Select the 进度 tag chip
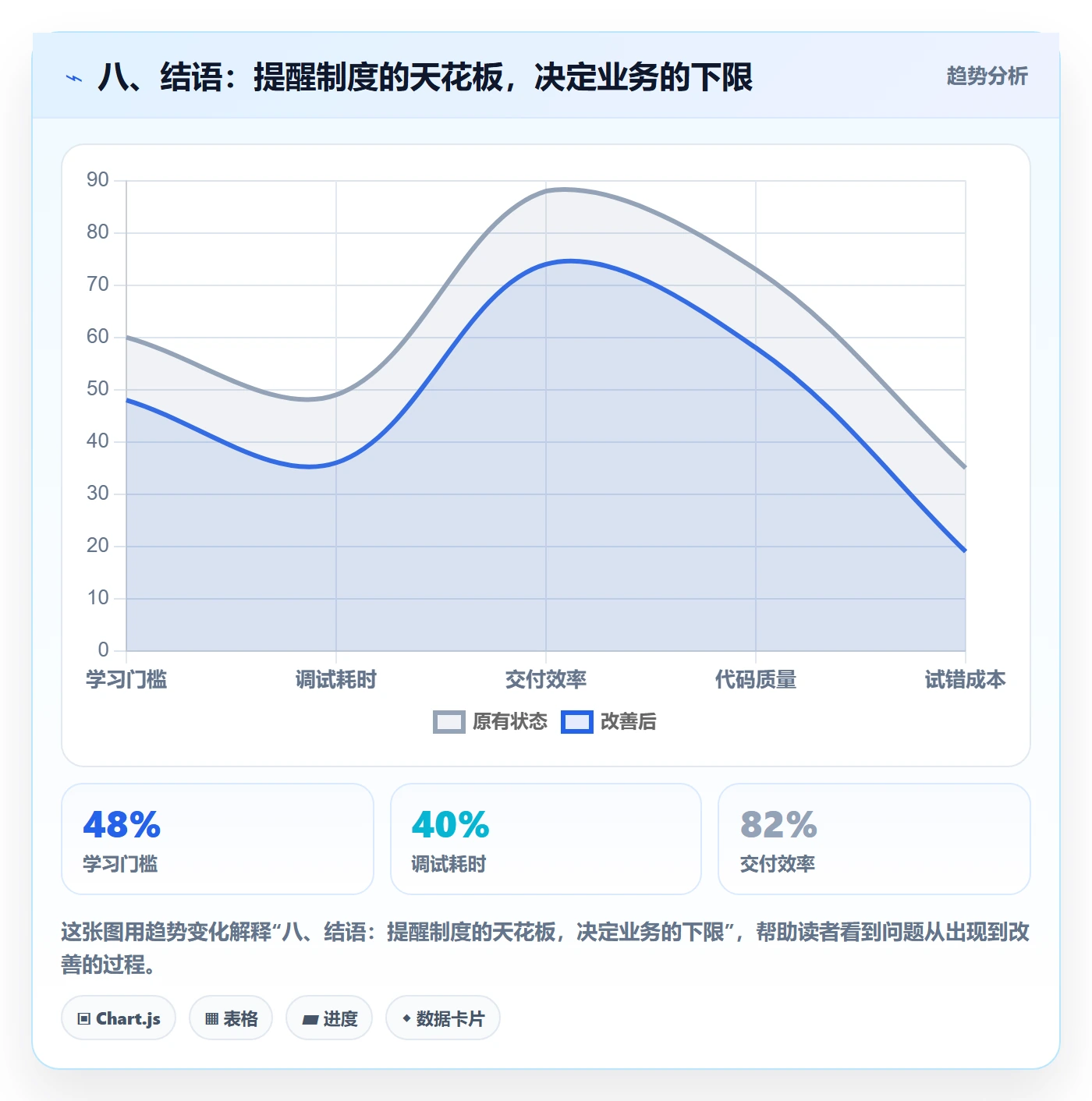 [x=329, y=1018]
